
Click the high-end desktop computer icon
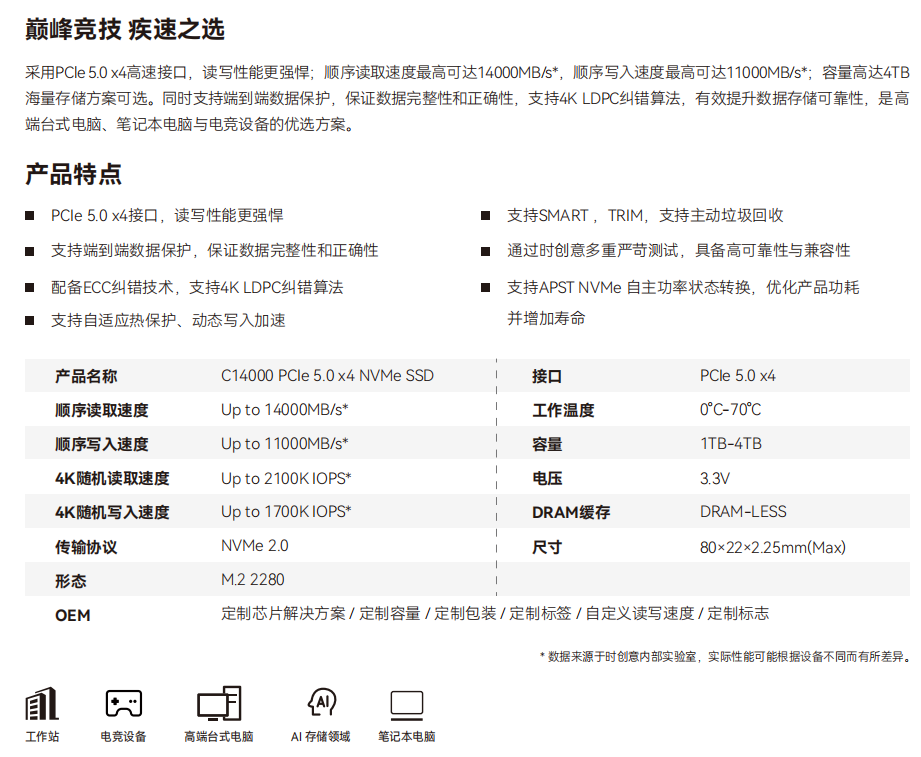(218, 704)
